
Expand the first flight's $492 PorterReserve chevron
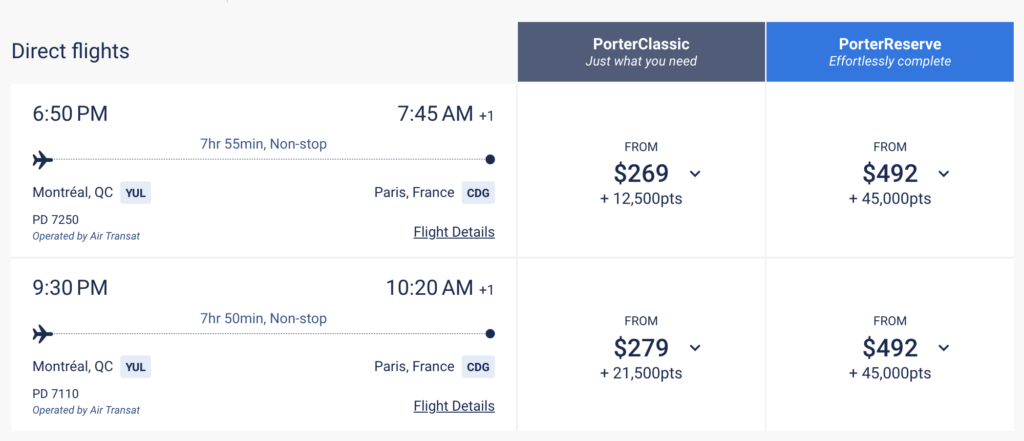pyautogui.click(x=943, y=174)
